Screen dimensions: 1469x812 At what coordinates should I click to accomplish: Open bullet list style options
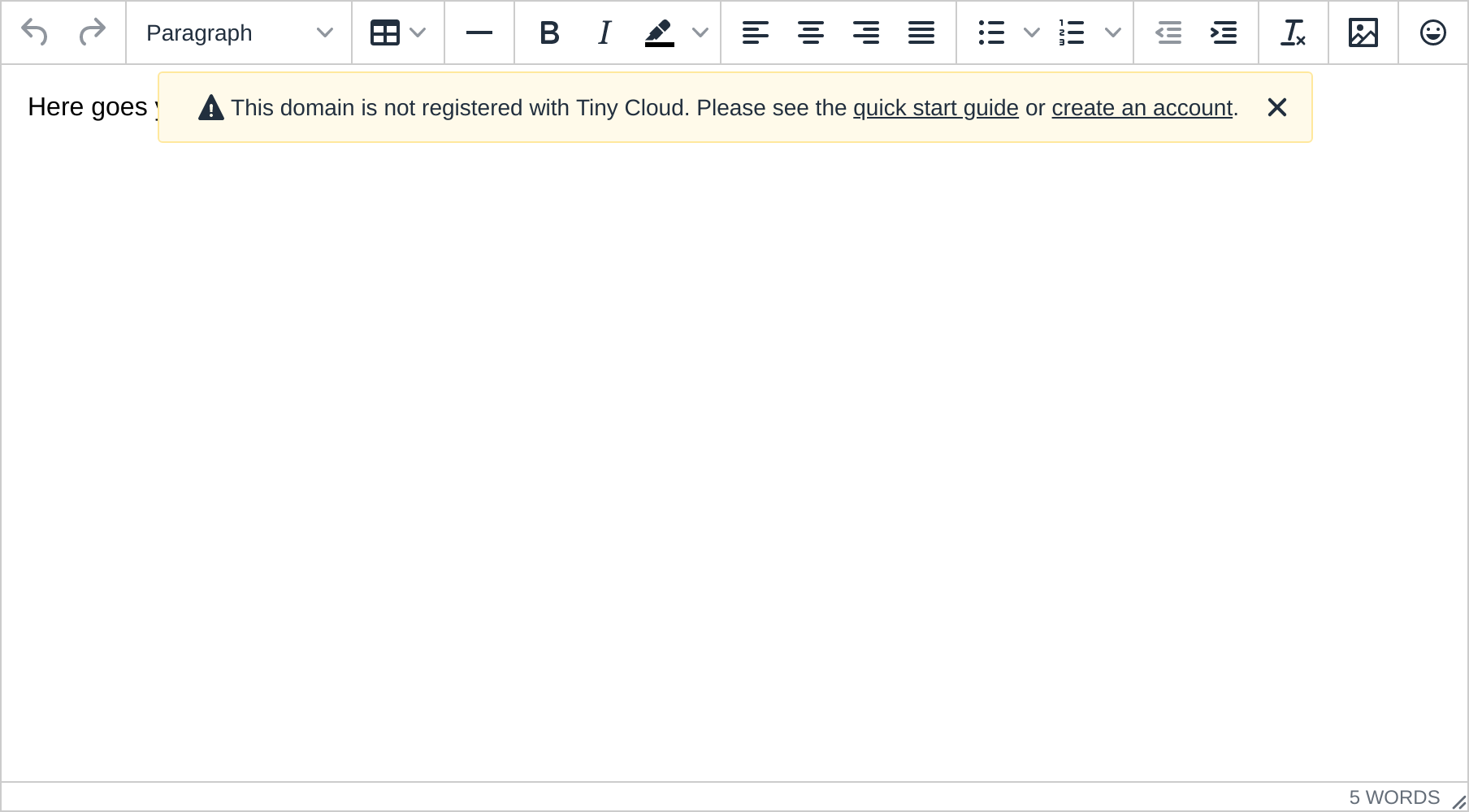[1032, 32]
